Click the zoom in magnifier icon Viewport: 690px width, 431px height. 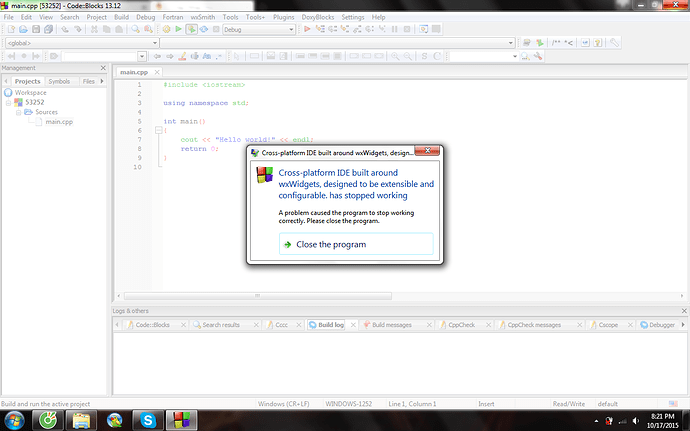click(x=395, y=56)
